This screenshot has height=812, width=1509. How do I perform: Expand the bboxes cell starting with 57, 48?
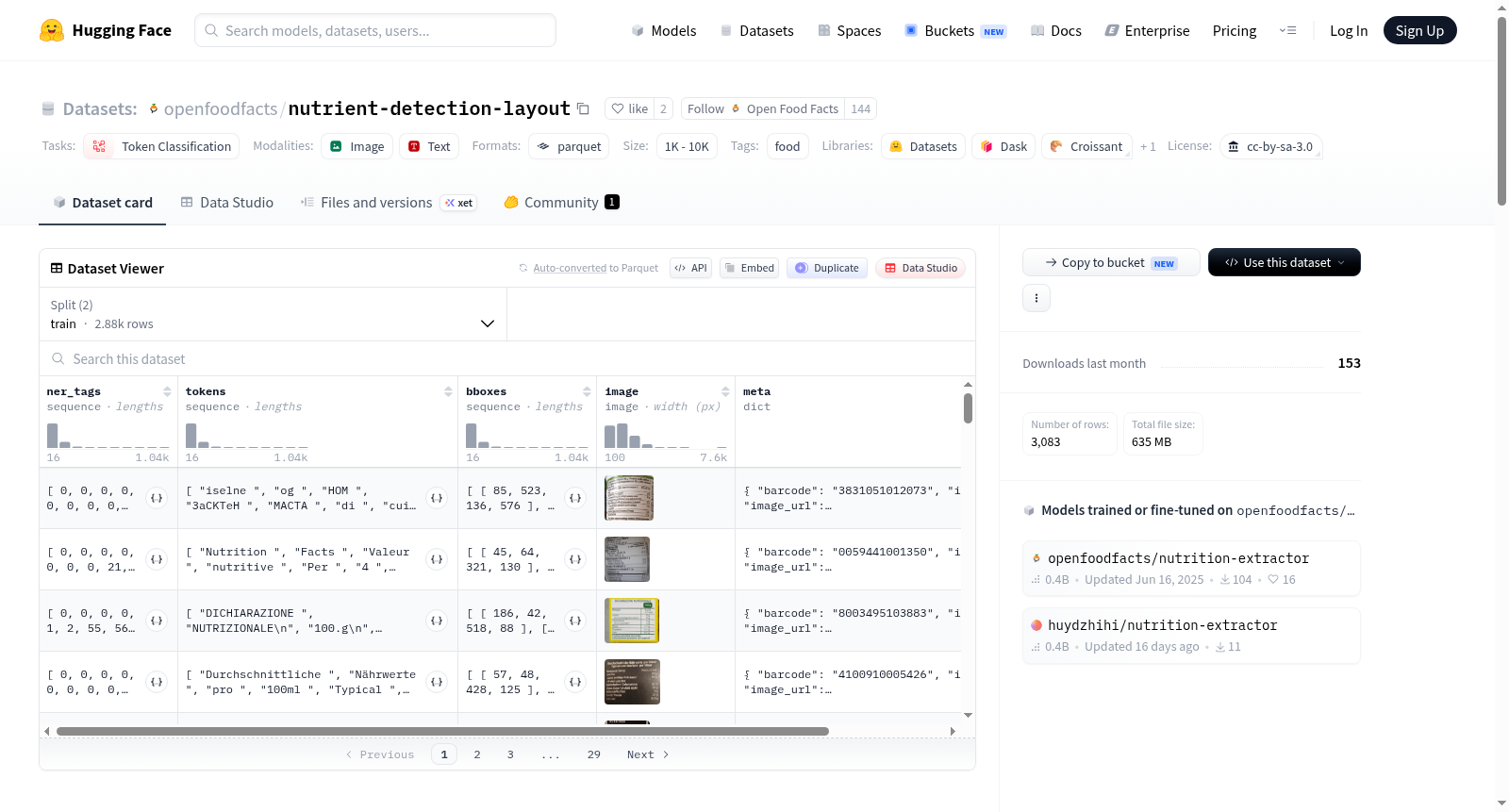[575, 682]
